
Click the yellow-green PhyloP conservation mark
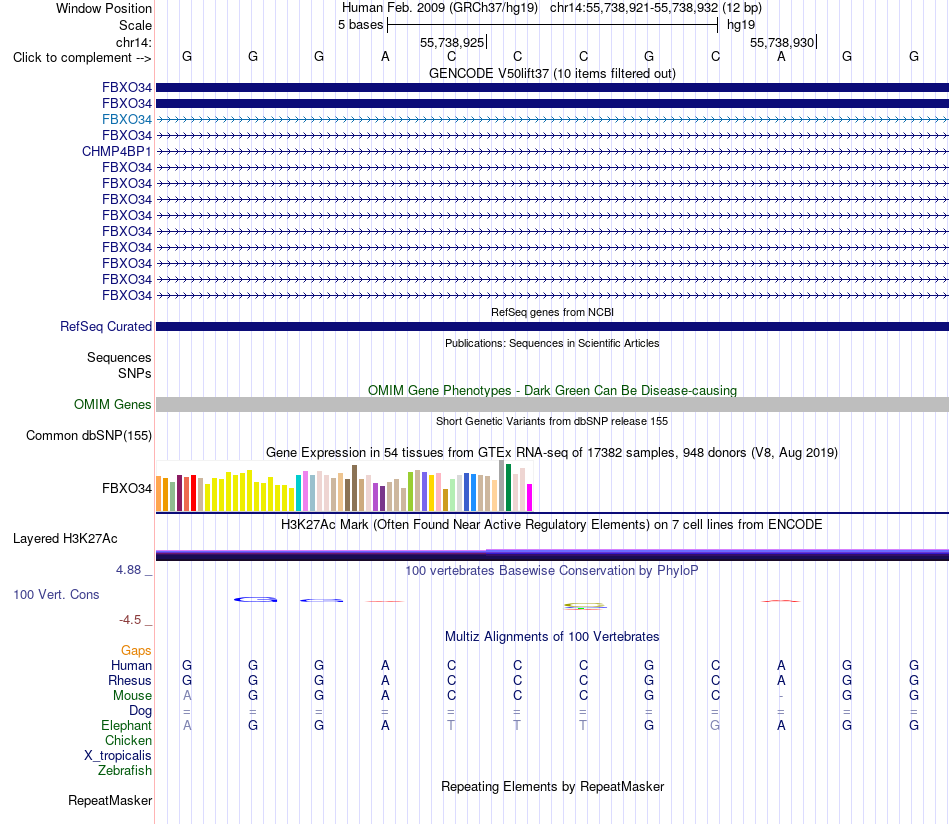coord(584,606)
